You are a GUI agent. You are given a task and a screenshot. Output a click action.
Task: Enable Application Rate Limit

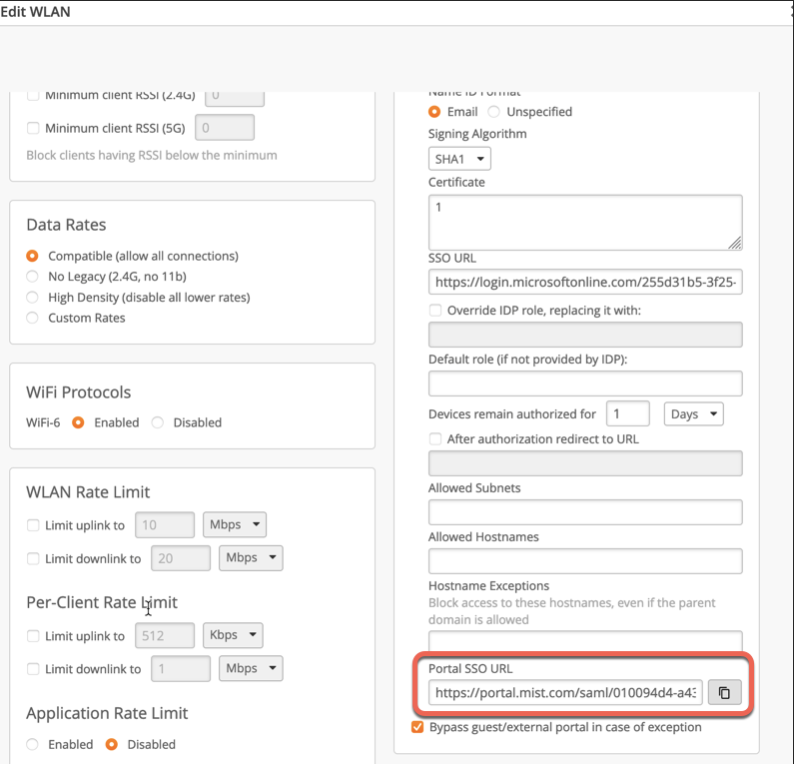[x=33, y=744]
